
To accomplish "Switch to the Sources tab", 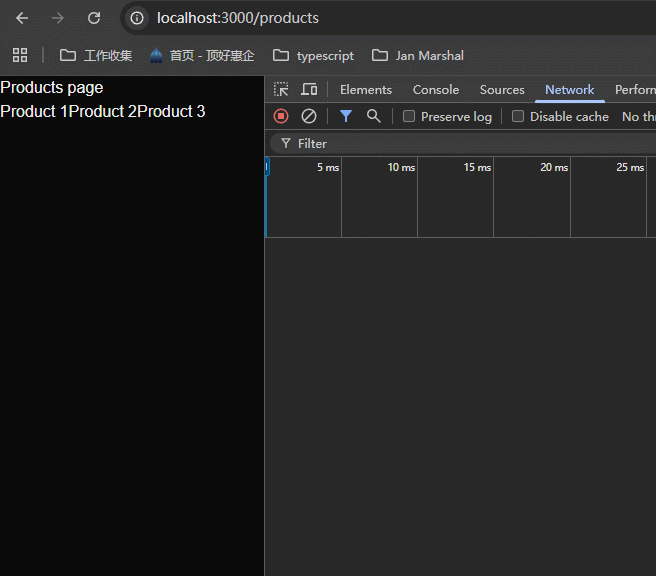I will click(502, 90).
